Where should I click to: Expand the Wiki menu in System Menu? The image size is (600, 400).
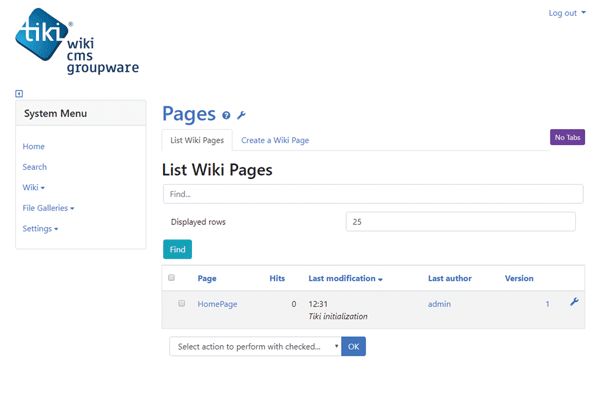(33, 187)
